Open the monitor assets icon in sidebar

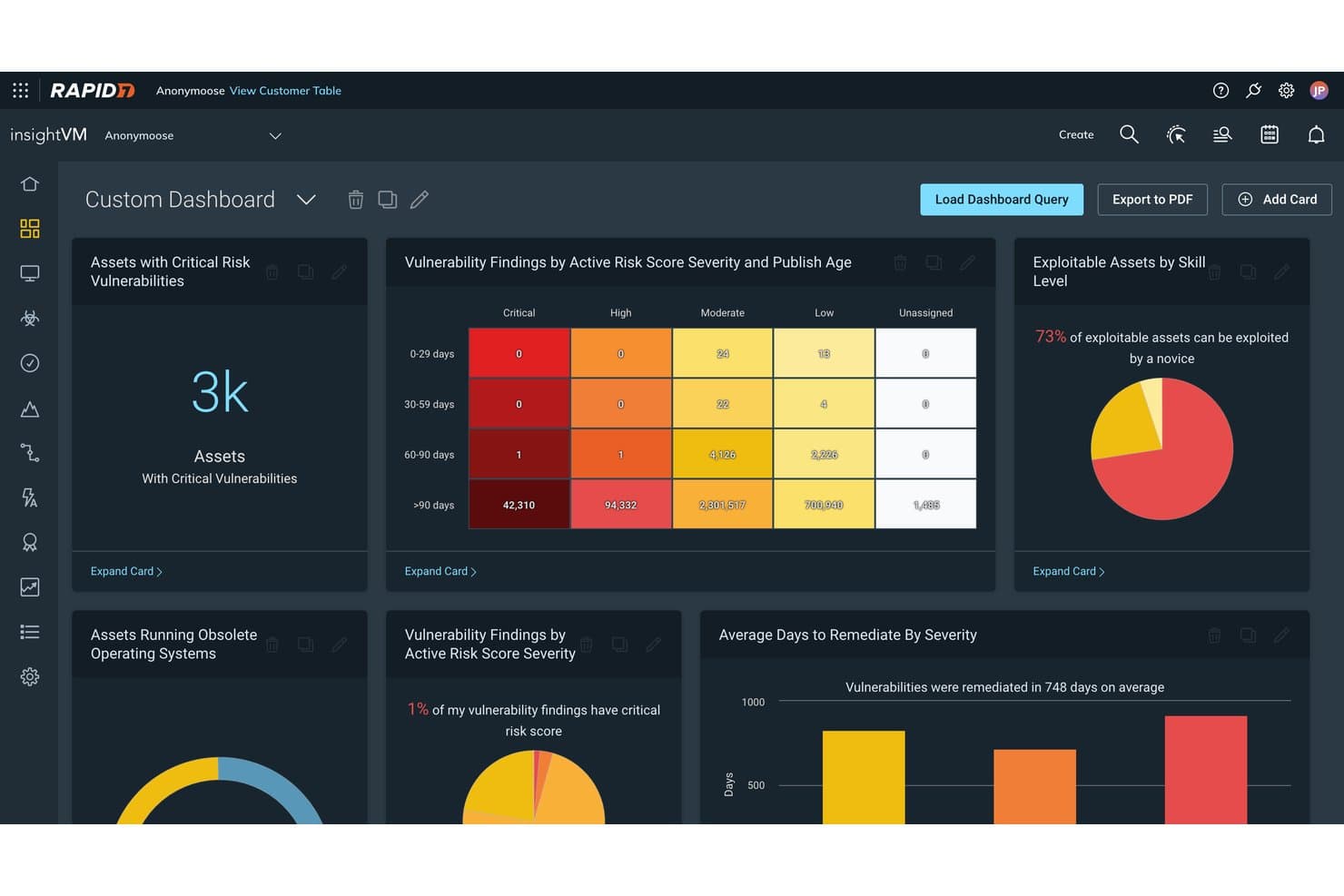pos(30,273)
